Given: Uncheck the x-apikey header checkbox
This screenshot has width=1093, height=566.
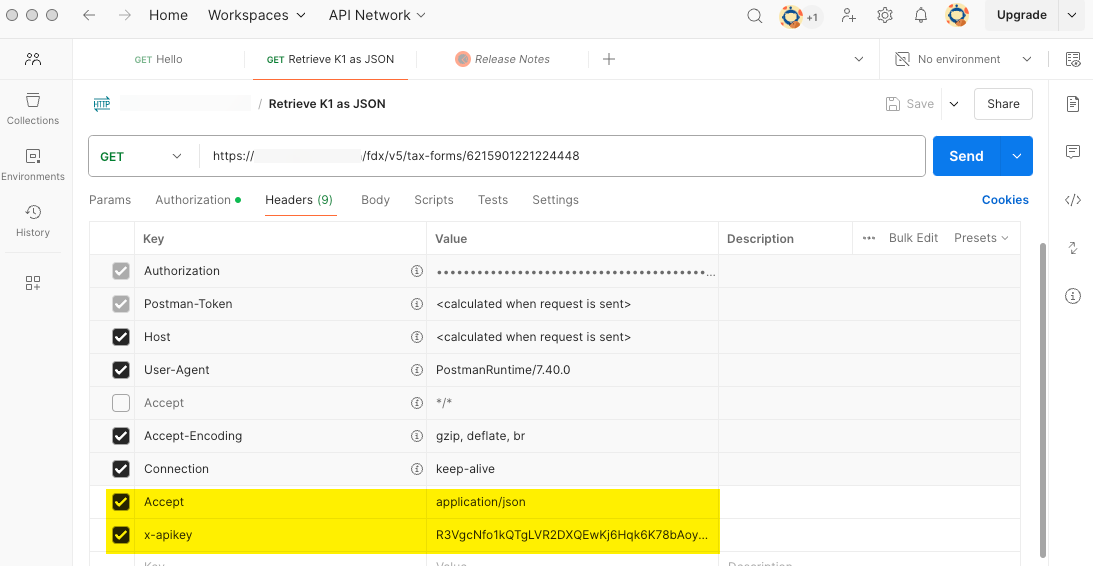Looking at the screenshot, I should click(121, 535).
